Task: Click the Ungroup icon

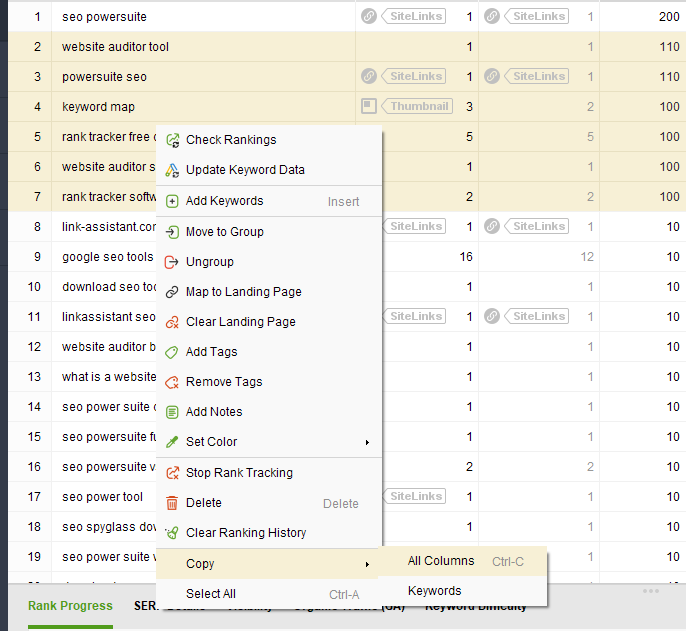Action: pos(172,262)
